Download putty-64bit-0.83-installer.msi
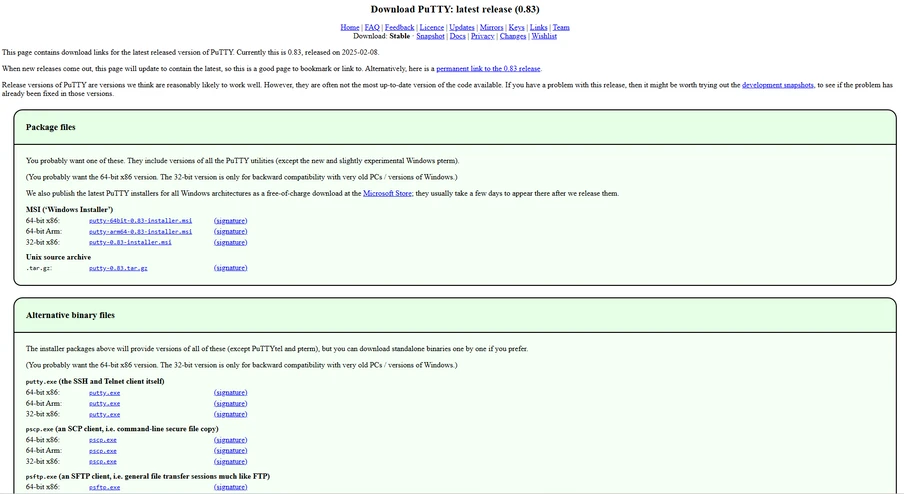Viewport: 904px width, 494px height. (140, 221)
